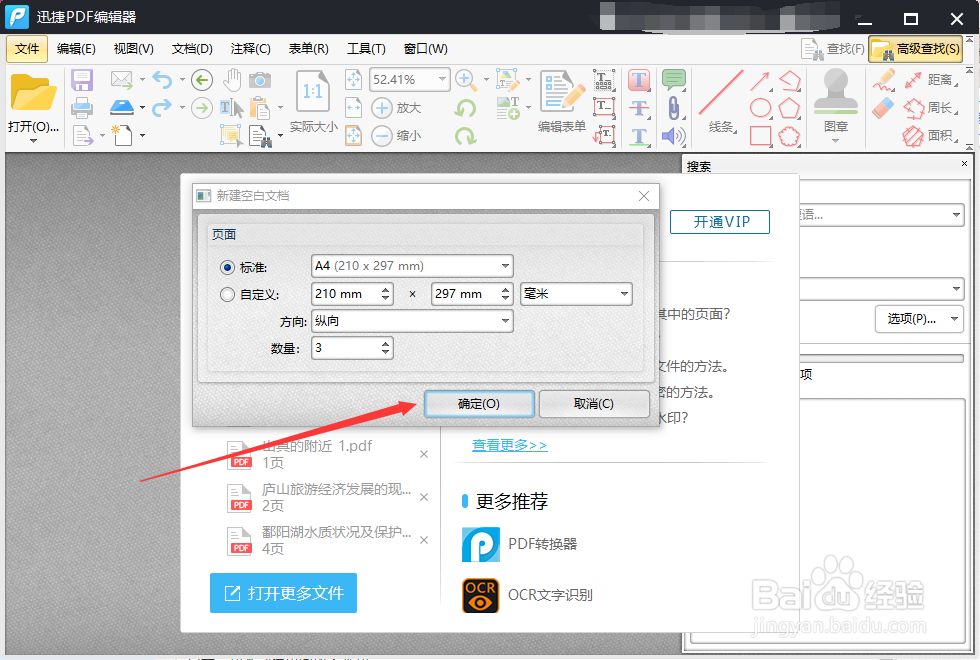Select the Eraser tool icon

pos(883,108)
